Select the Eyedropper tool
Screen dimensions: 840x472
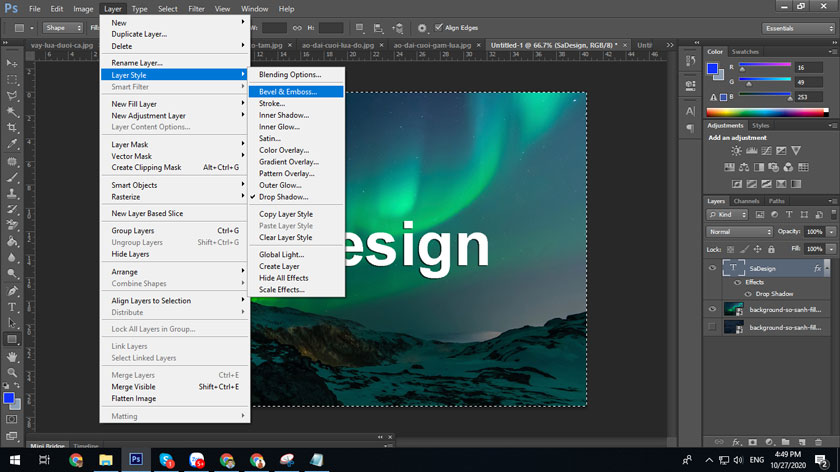pyautogui.click(x=12, y=144)
